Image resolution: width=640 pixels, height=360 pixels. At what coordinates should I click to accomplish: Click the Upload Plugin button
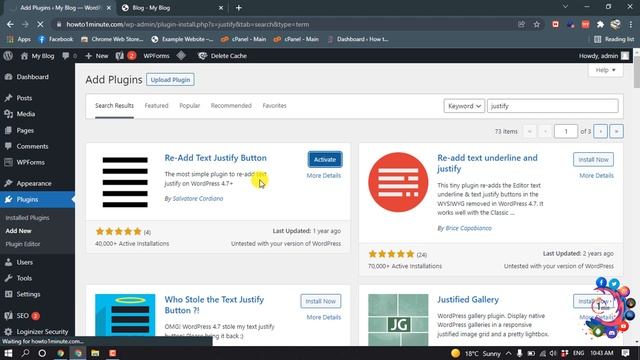click(170, 80)
